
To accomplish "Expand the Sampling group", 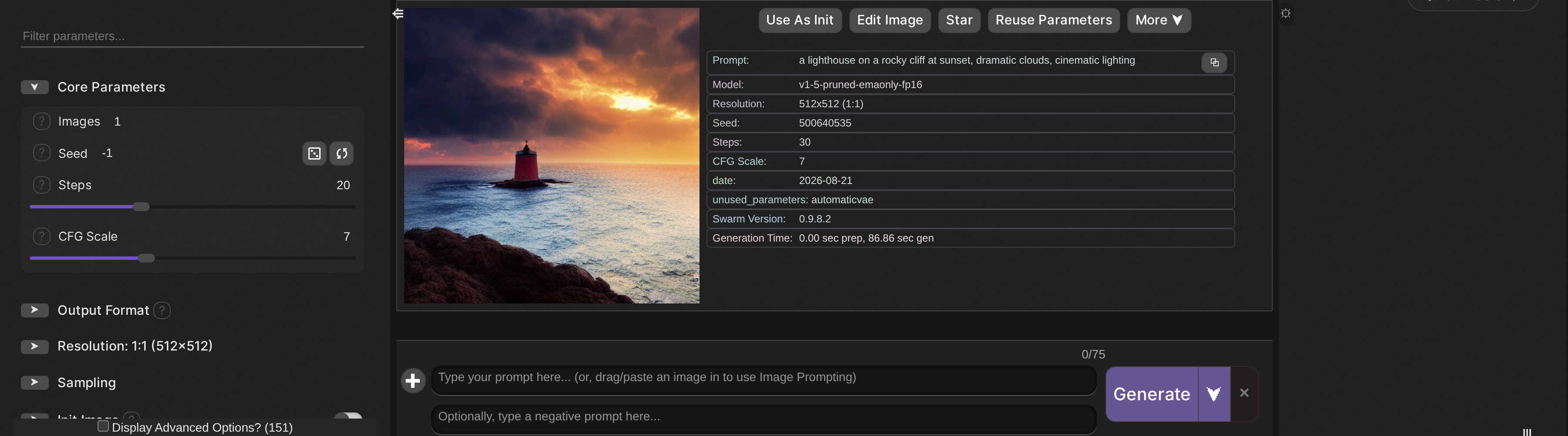I will pyautogui.click(x=35, y=382).
